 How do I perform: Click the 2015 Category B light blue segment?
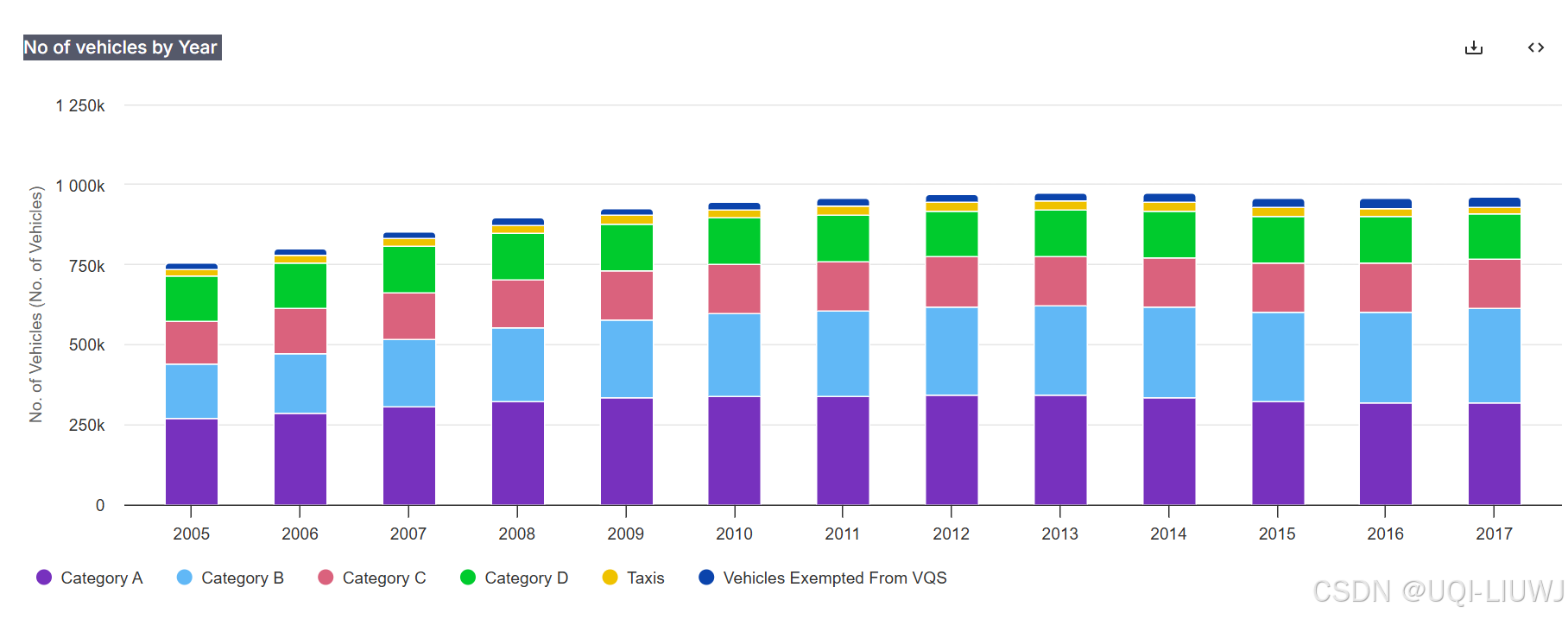pos(1278,357)
